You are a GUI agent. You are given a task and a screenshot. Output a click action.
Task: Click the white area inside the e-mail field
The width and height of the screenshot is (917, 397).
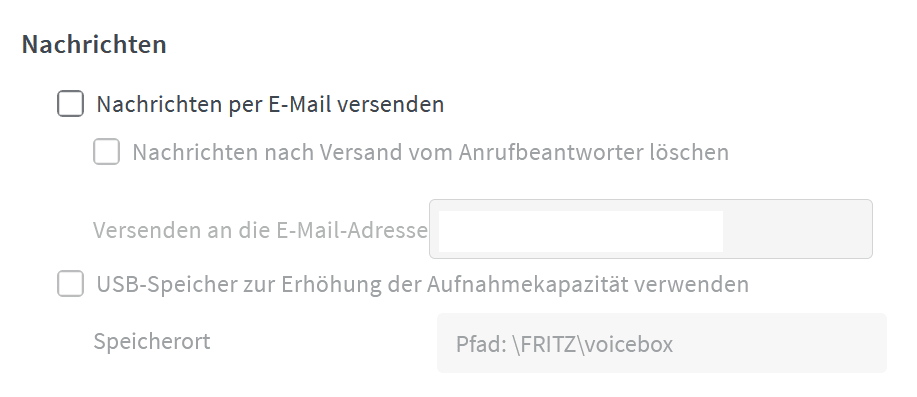pos(581,232)
